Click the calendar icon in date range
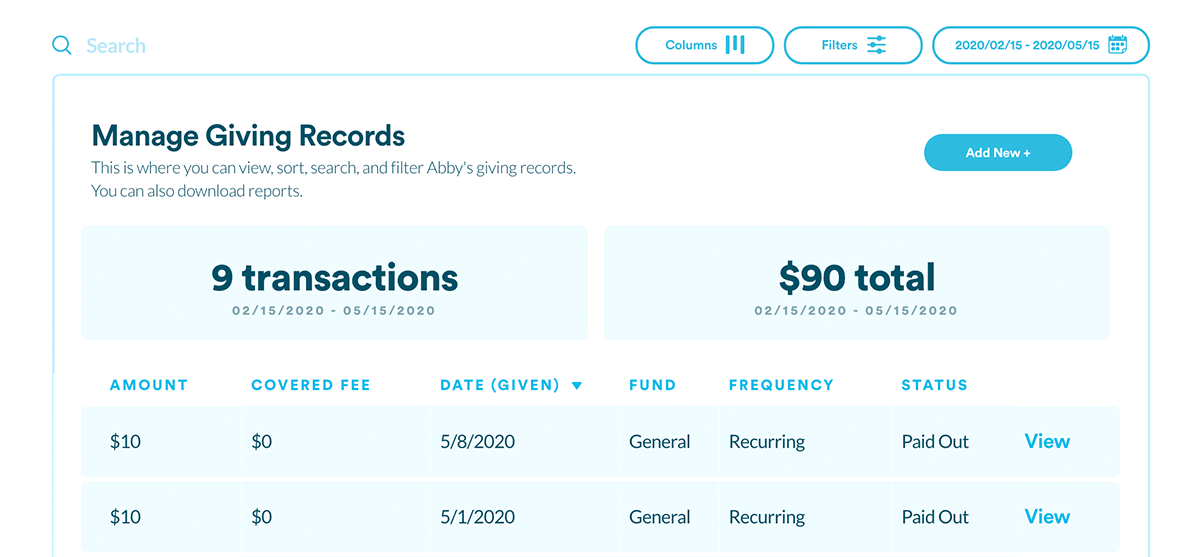The image size is (1200, 557). pyautogui.click(x=1118, y=45)
